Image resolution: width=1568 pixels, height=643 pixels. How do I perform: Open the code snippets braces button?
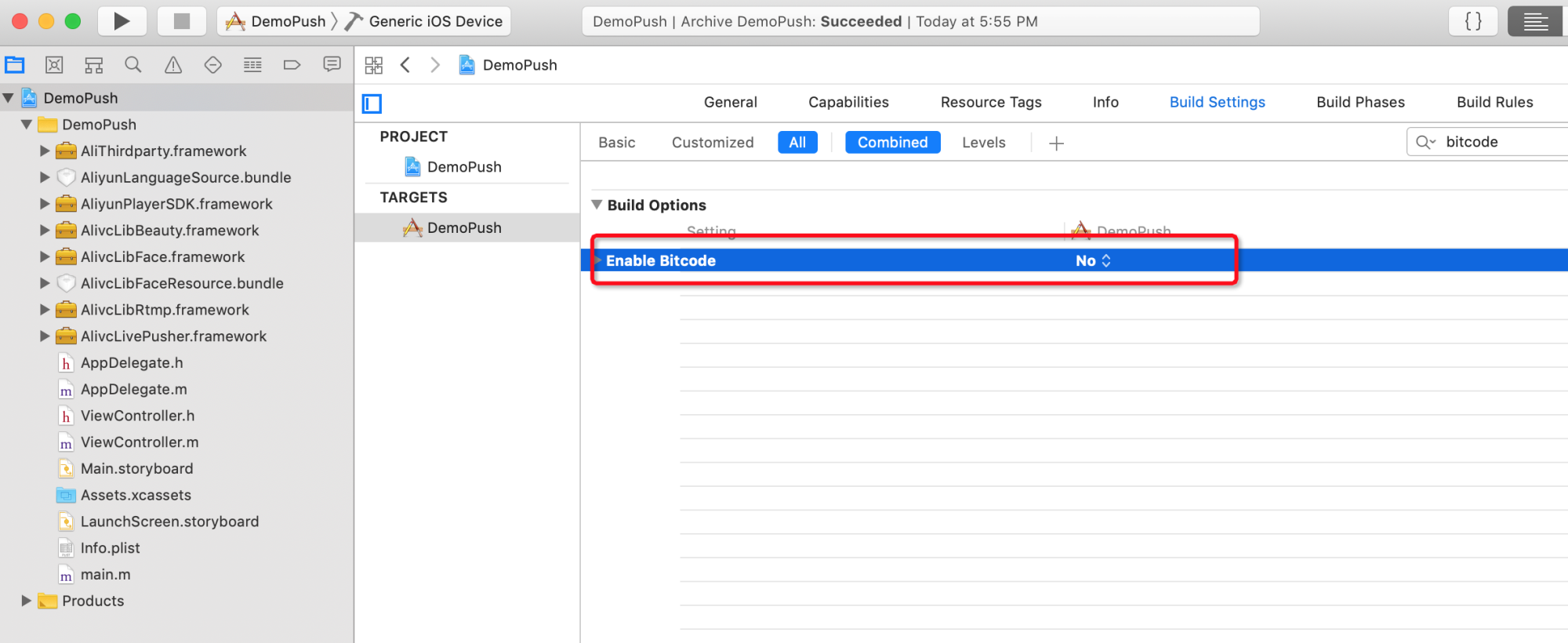(1474, 21)
